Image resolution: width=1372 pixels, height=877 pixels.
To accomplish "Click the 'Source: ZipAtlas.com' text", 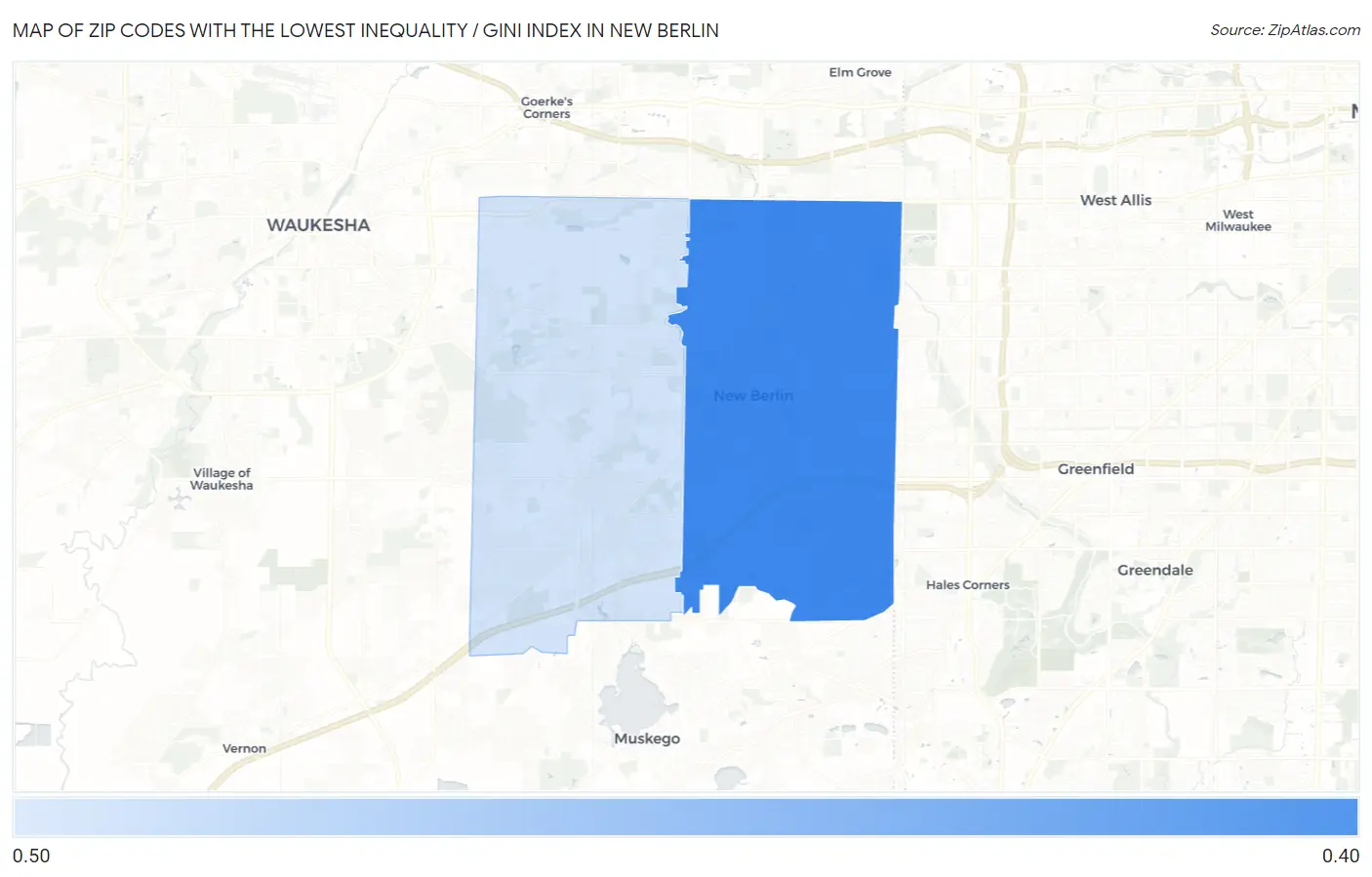I will coord(1285,30).
